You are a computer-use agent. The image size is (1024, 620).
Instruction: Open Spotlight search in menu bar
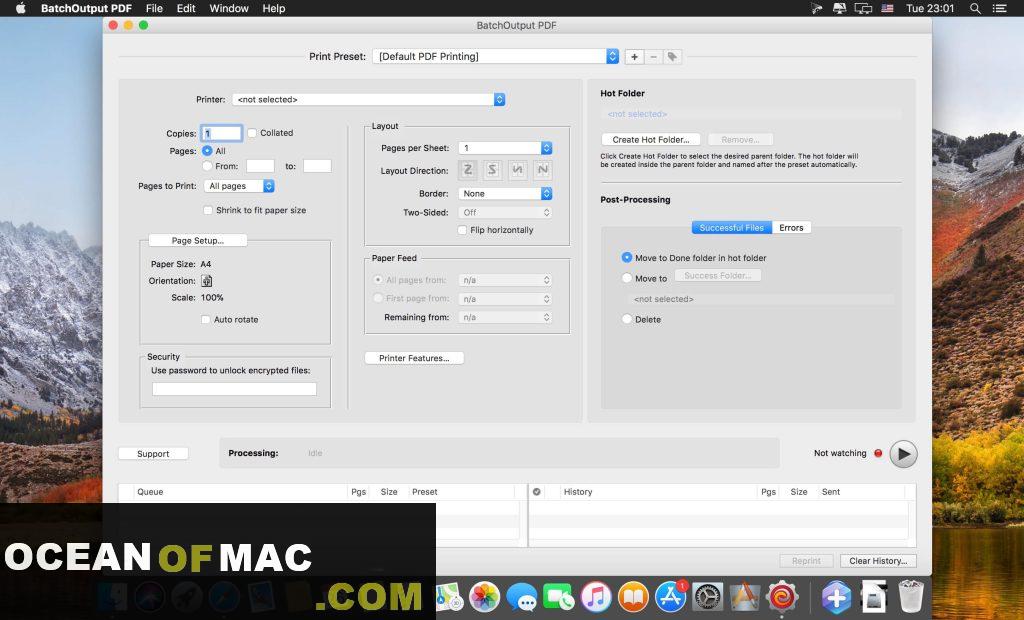pos(975,8)
